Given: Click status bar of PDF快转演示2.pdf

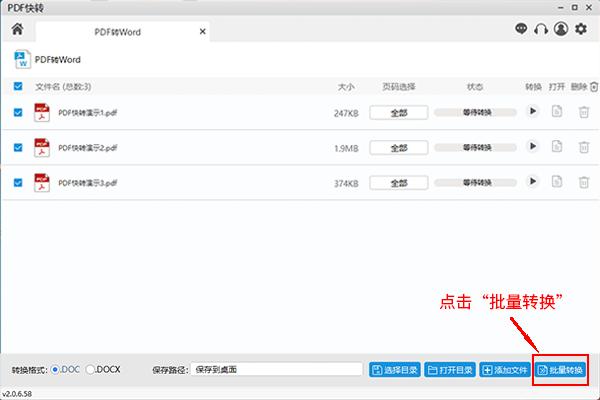Looking at the screenshot, I should coord(475,147).
